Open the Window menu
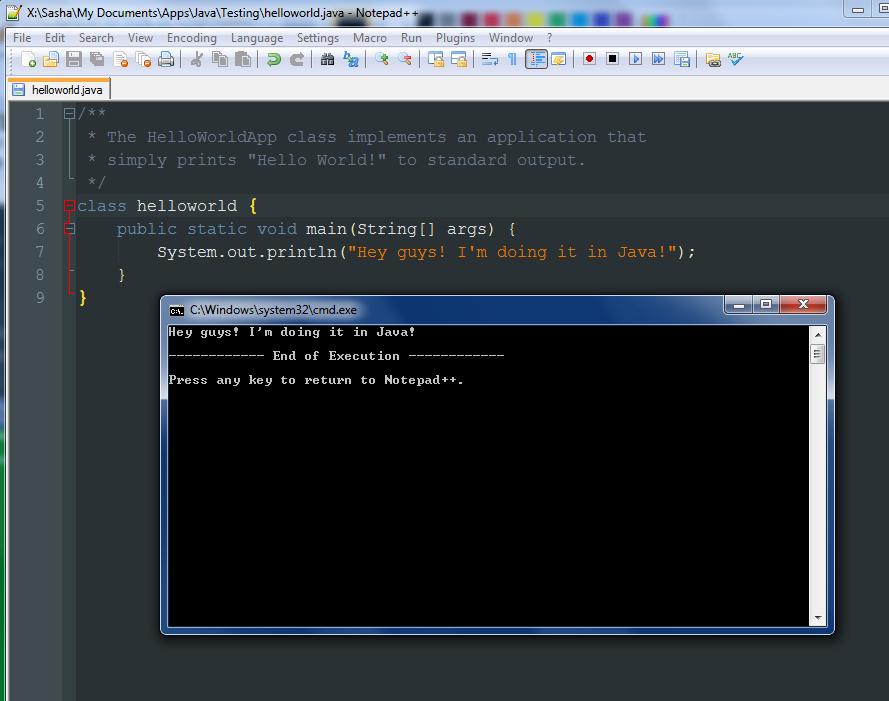This screenshot has width=889, height=701. (511, 38)
